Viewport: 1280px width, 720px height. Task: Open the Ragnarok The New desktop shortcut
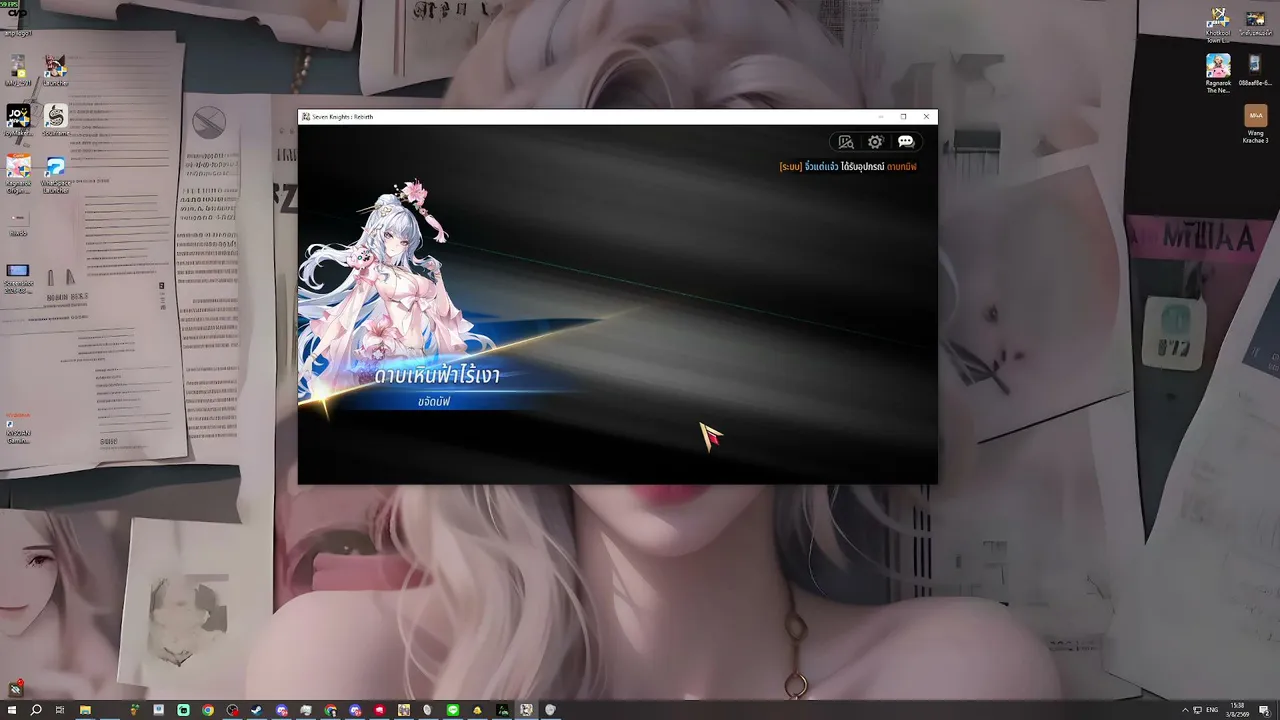pos(1218,72)
